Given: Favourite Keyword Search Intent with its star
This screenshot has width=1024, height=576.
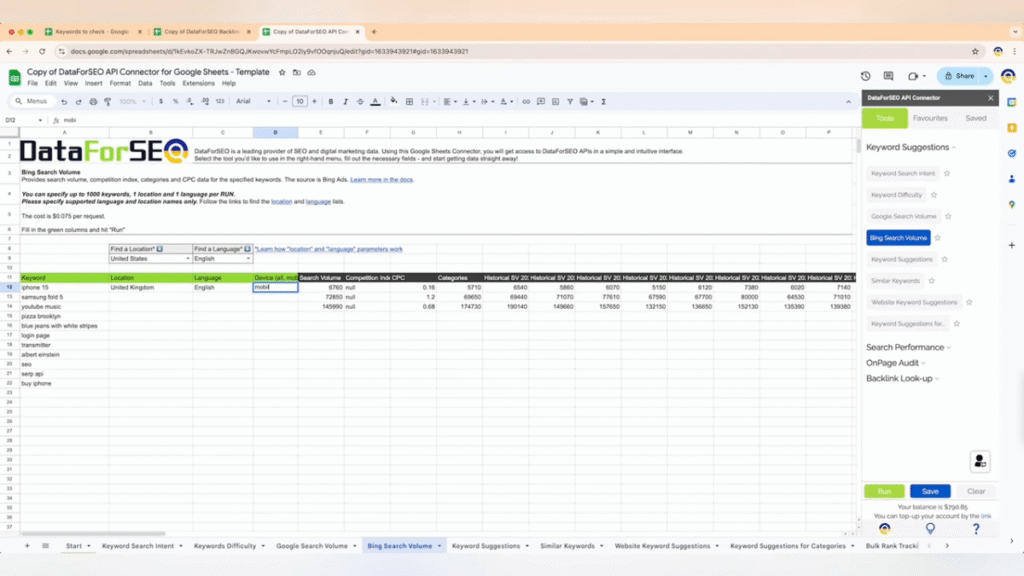Looking at the screenshot, I should pos(947,173).
